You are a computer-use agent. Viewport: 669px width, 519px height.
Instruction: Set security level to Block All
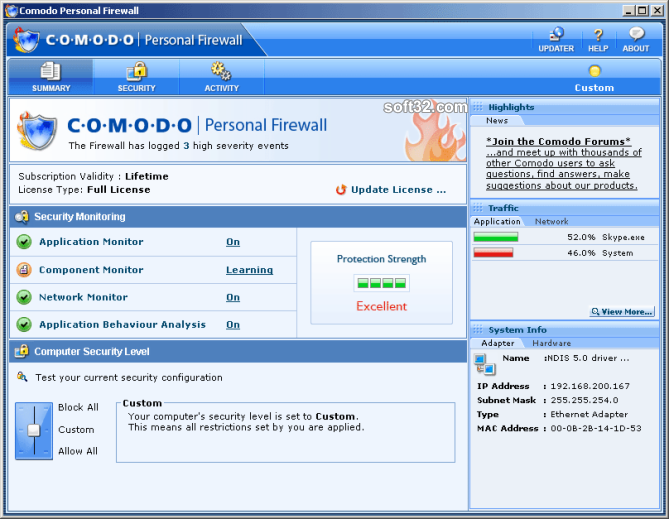(x=78, y=407)
